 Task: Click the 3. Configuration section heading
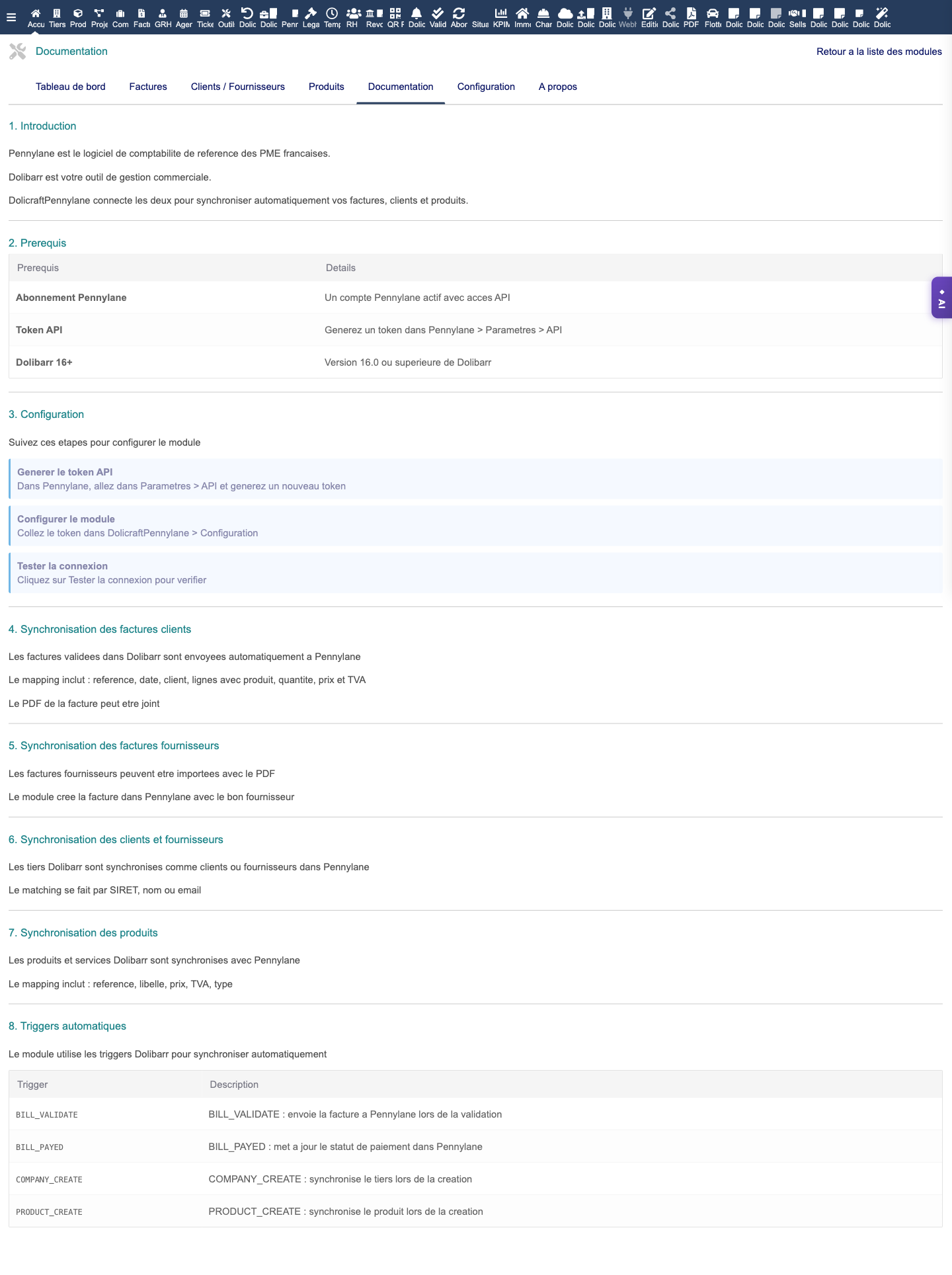coord(46,415)
